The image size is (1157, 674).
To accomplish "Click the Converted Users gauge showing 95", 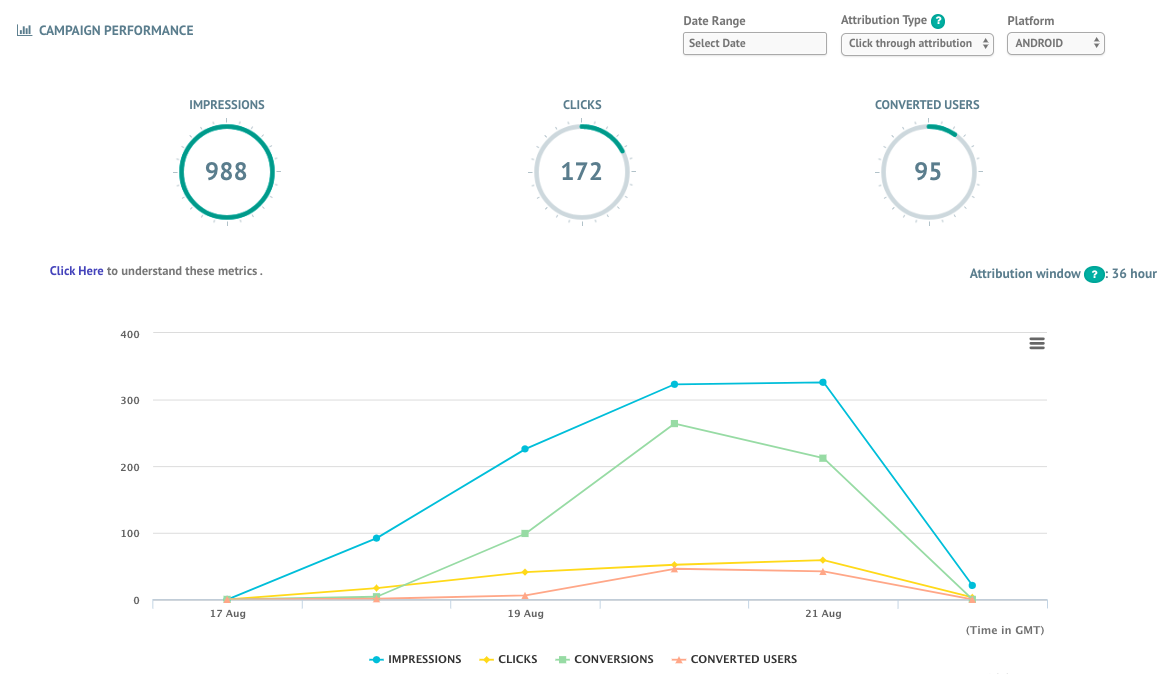I will pos(928,172).
